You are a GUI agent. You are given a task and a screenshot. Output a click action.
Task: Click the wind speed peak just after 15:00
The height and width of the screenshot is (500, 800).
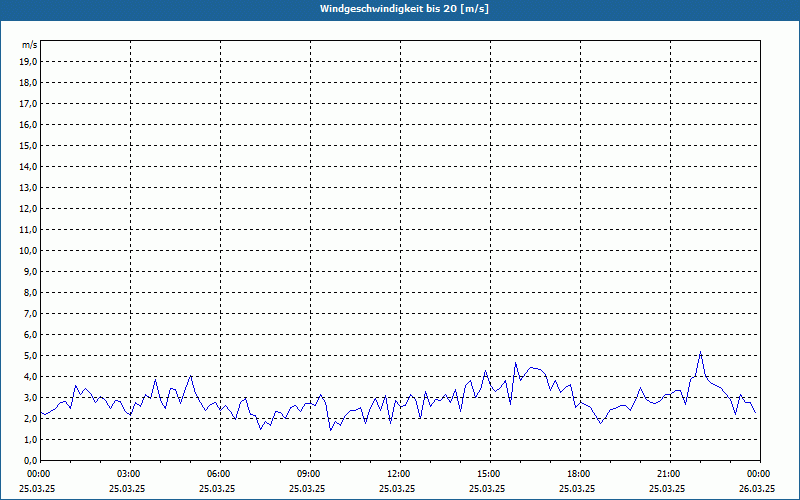[516, 363]
